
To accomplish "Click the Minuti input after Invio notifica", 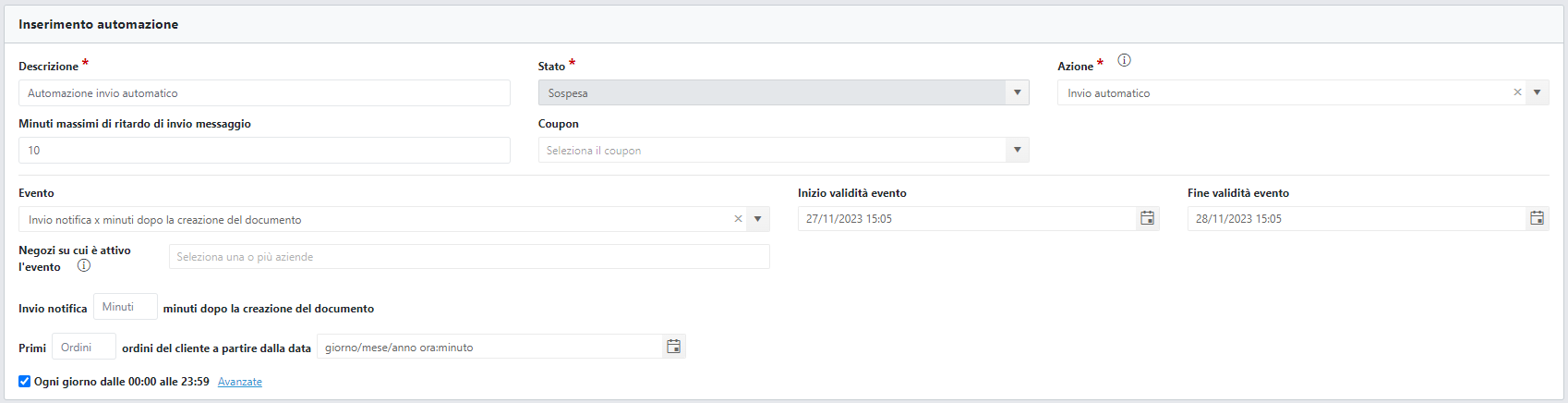I will (126, 307).
